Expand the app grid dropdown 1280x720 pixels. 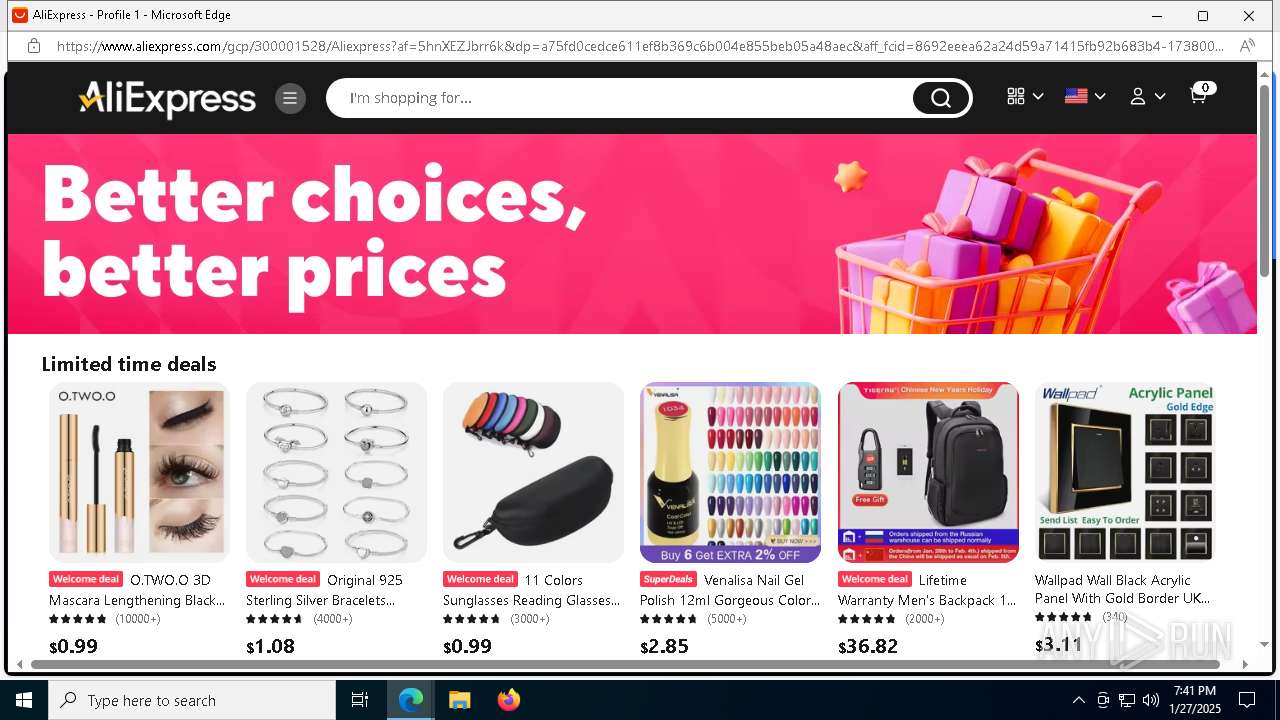pos(1025,97)
